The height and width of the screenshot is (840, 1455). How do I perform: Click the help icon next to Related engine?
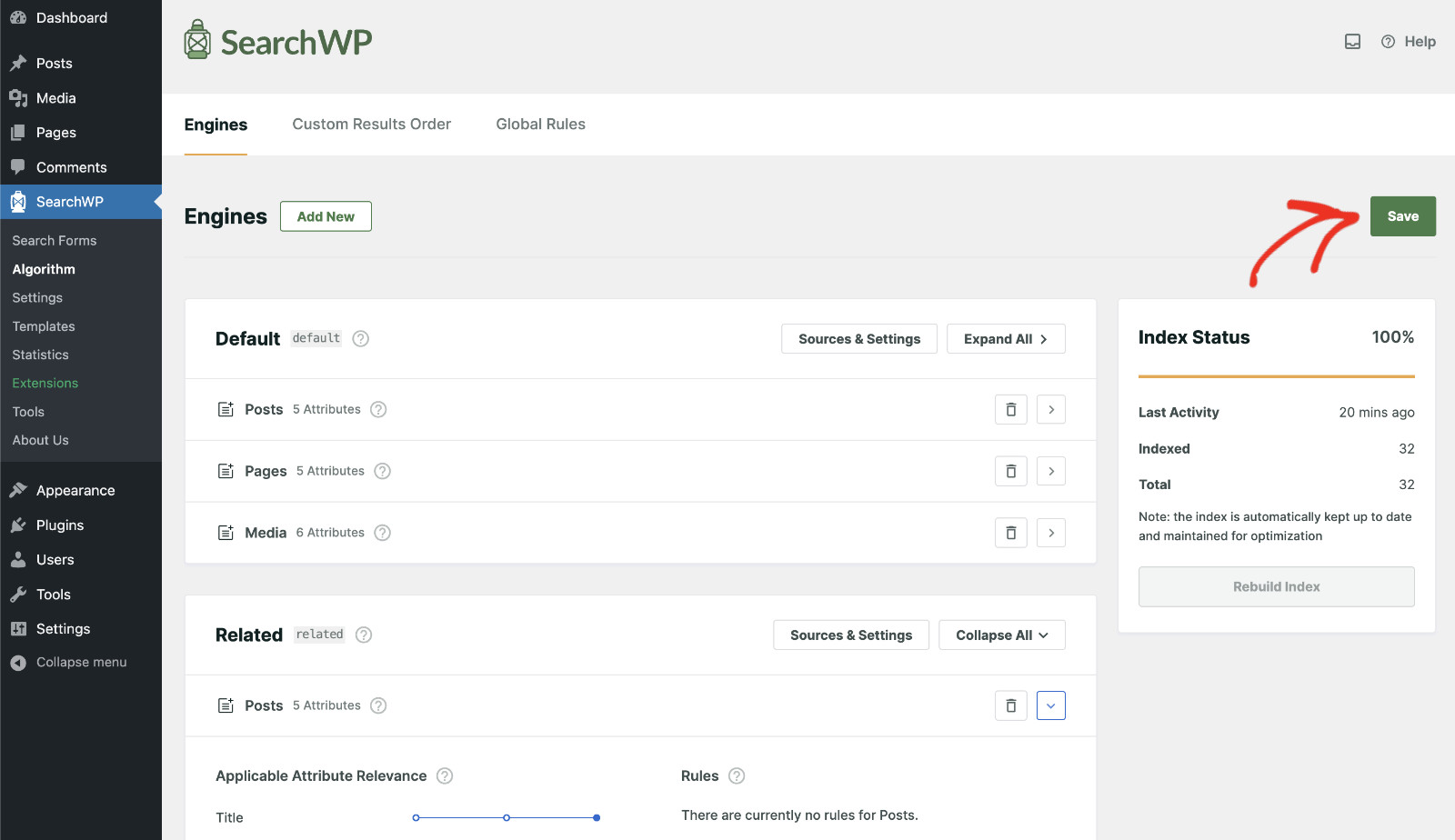coord(364,635)
